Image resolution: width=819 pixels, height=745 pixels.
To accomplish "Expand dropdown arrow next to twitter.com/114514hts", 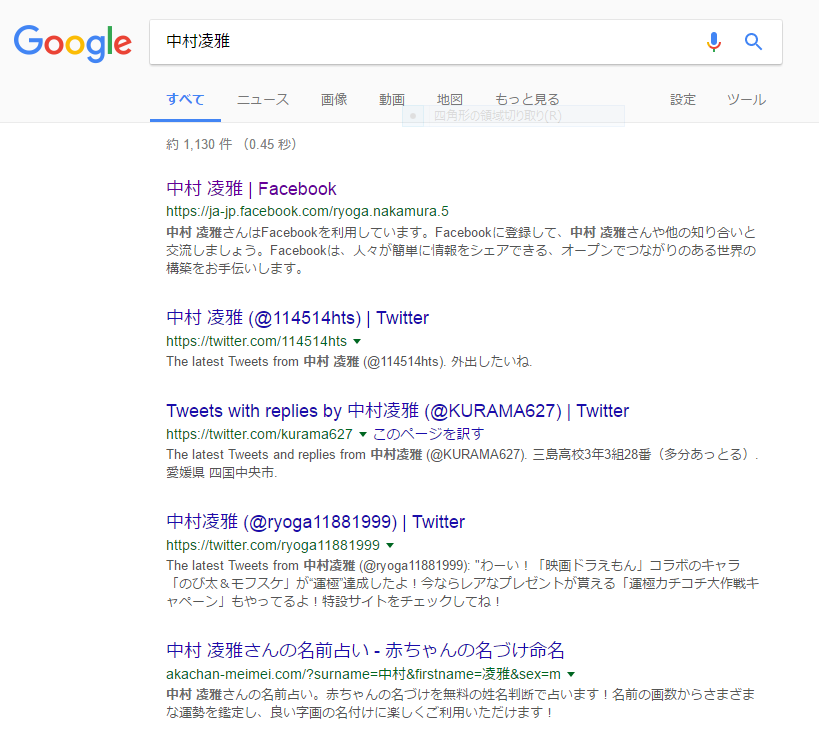I will click(x=357, y=341).
